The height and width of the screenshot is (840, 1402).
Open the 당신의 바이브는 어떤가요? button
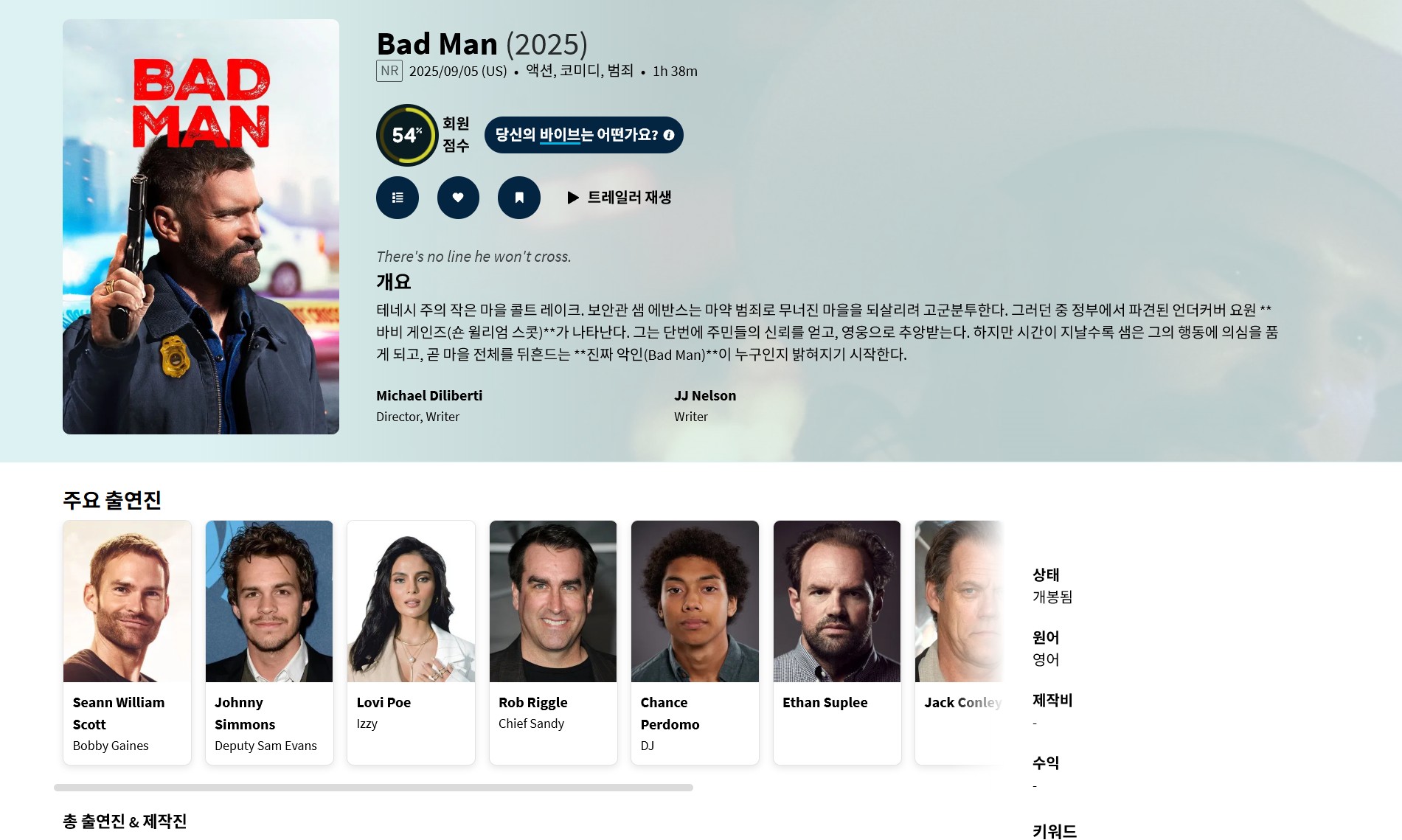pyautogui.click(x=584, y=135)
